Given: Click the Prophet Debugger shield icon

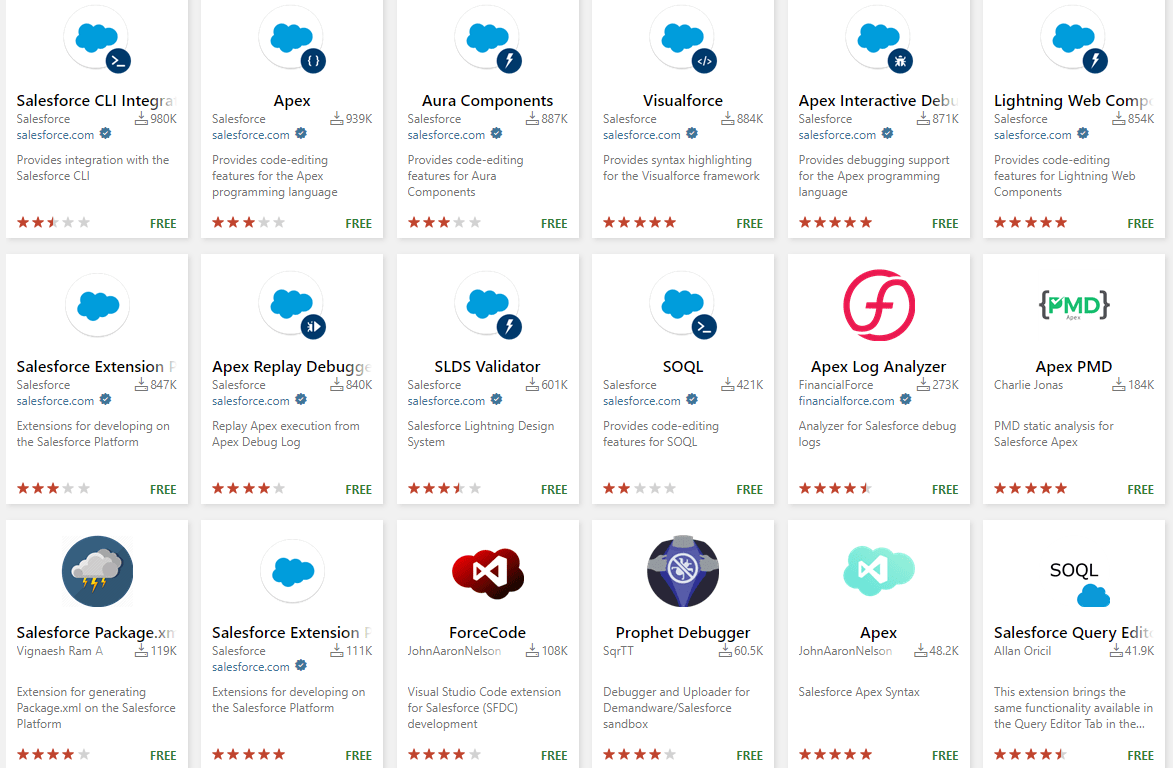Looking at the screenshot, I should coord(682,571).
